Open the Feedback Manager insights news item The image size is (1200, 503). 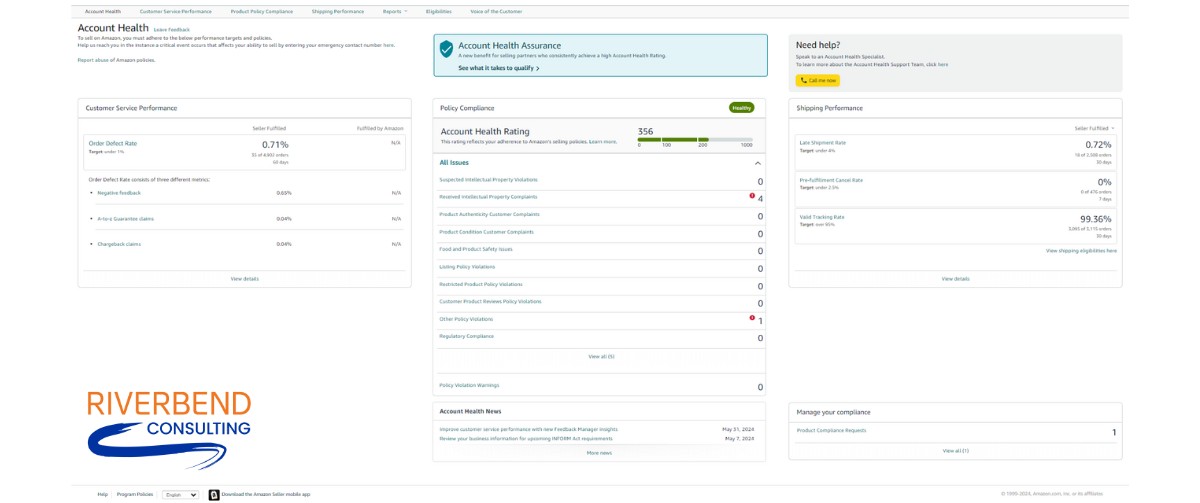click(x=528, y=429)
